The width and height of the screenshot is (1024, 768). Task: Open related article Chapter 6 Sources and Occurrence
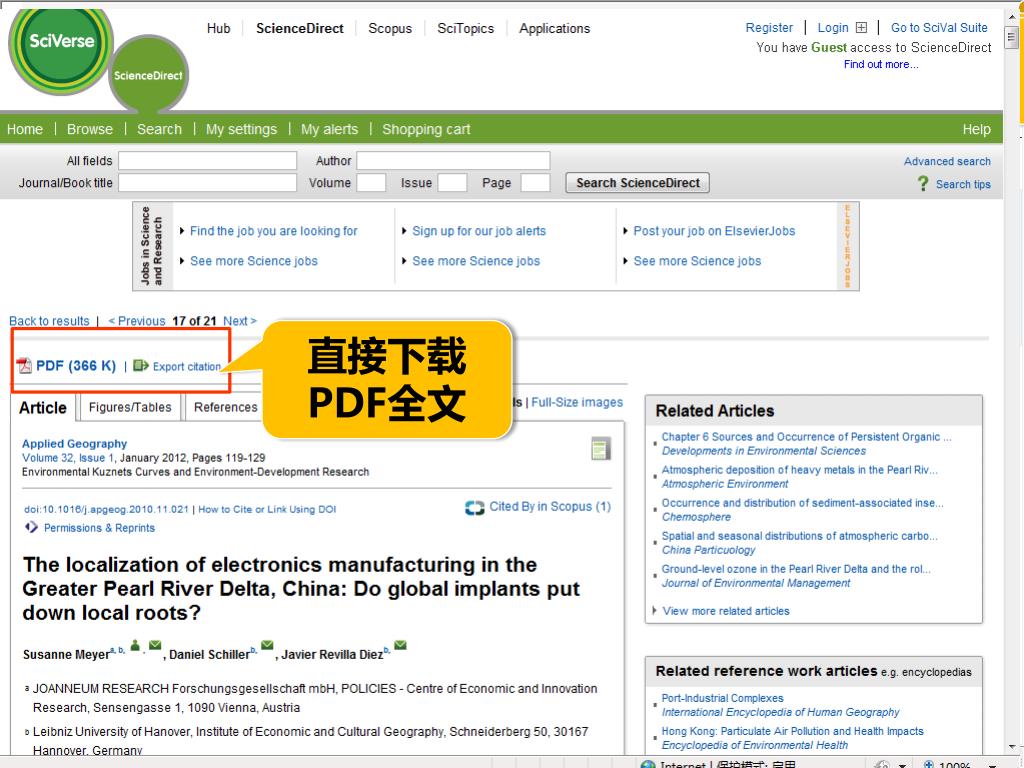[806, 437]
